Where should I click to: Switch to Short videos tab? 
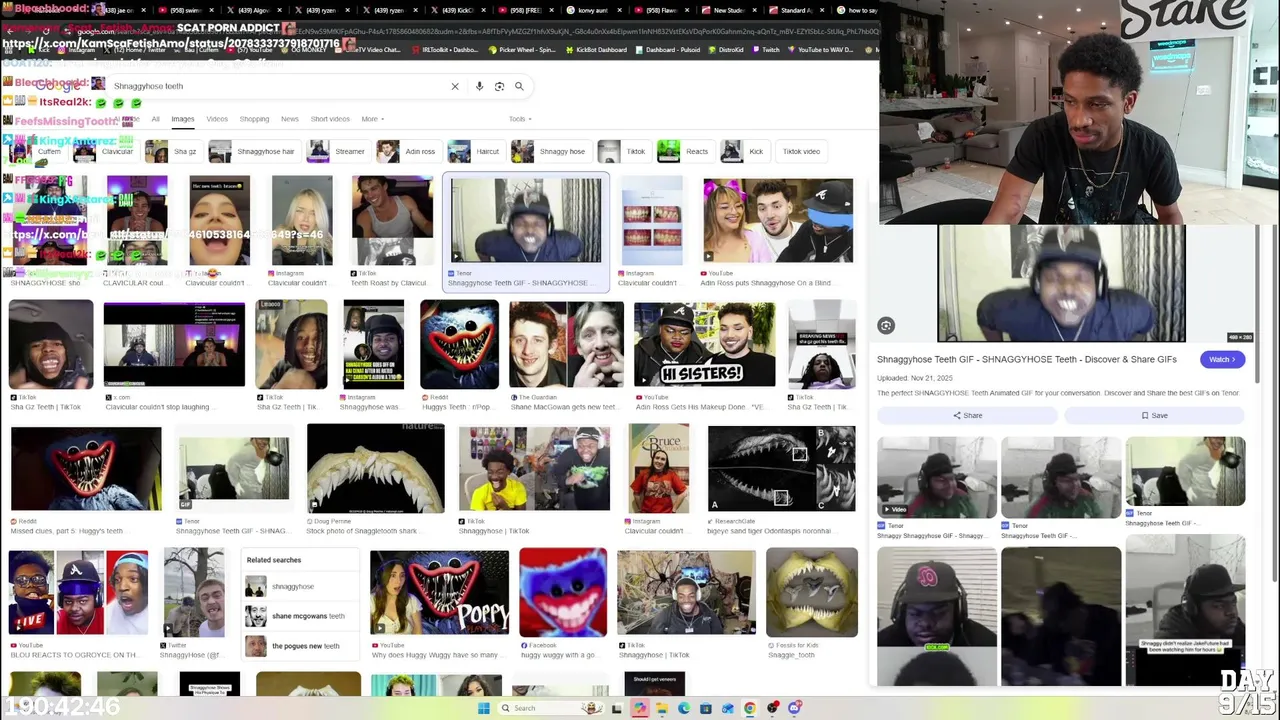pyautogui.click(x=330, y=119)
